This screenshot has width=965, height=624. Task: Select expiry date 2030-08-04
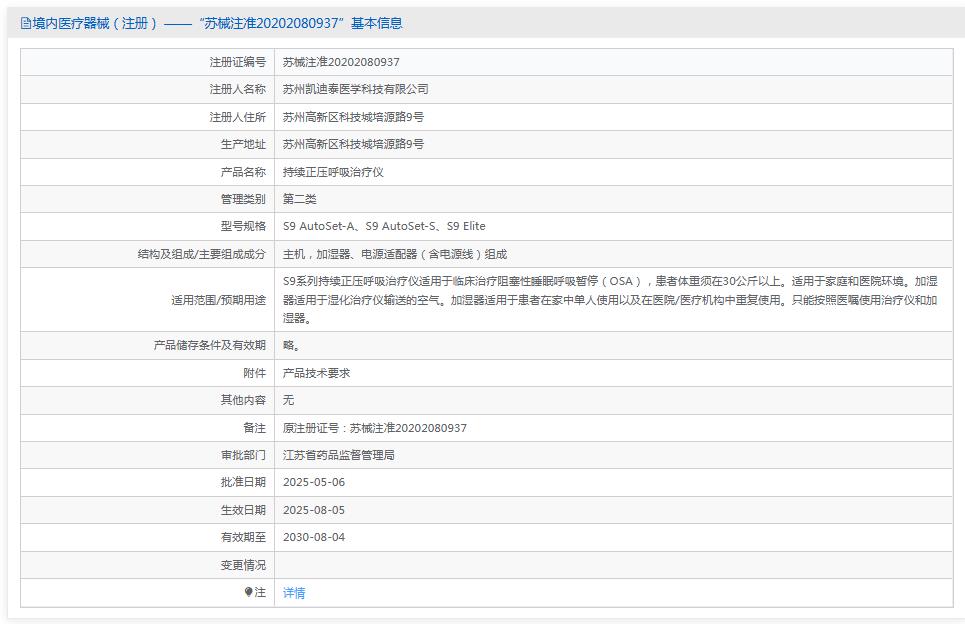314,537
